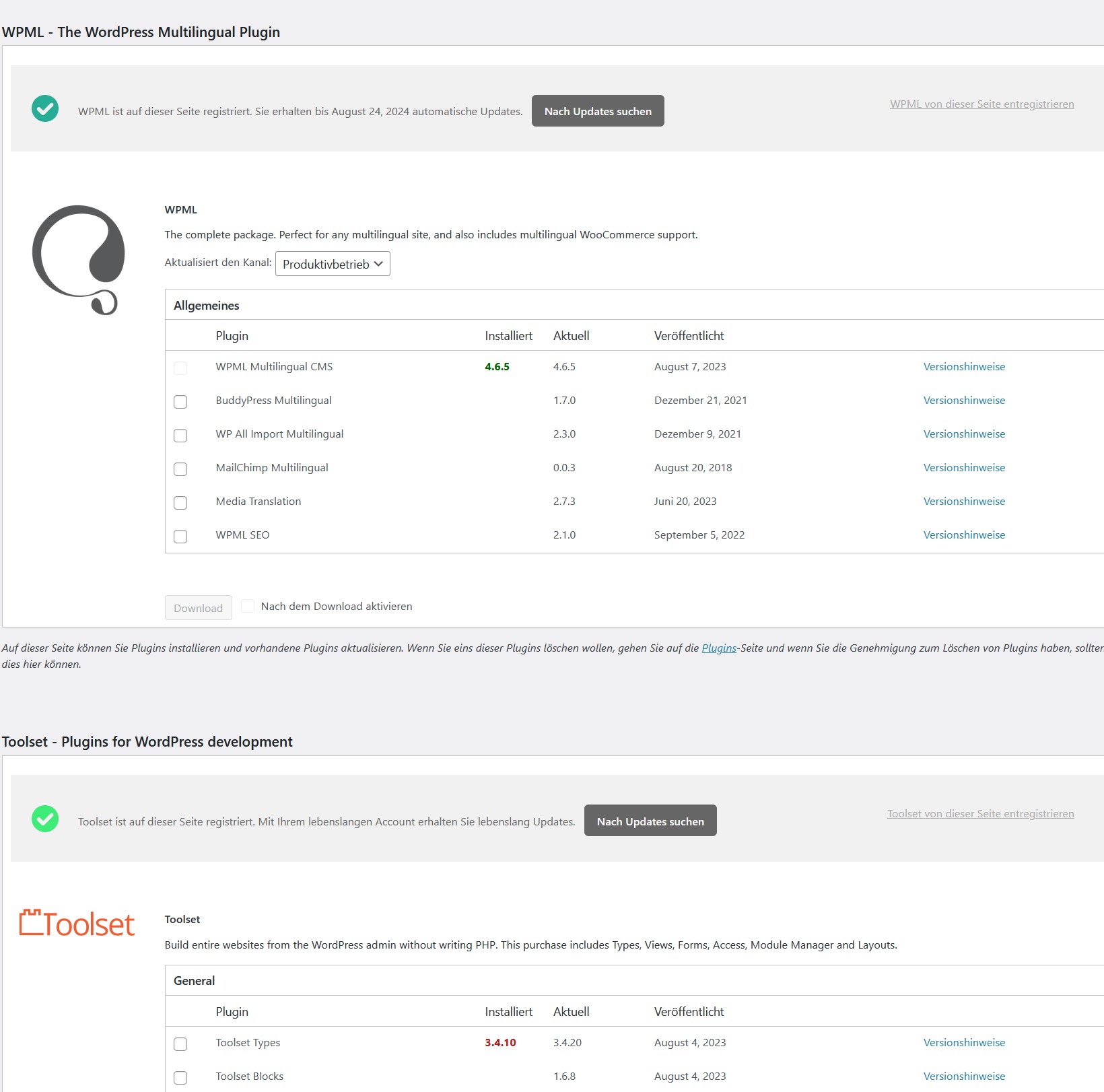Click Toolset 'Nach Updates suchen' button
The width and height of the screenshot is (1104, 1092).
(650, 821)
